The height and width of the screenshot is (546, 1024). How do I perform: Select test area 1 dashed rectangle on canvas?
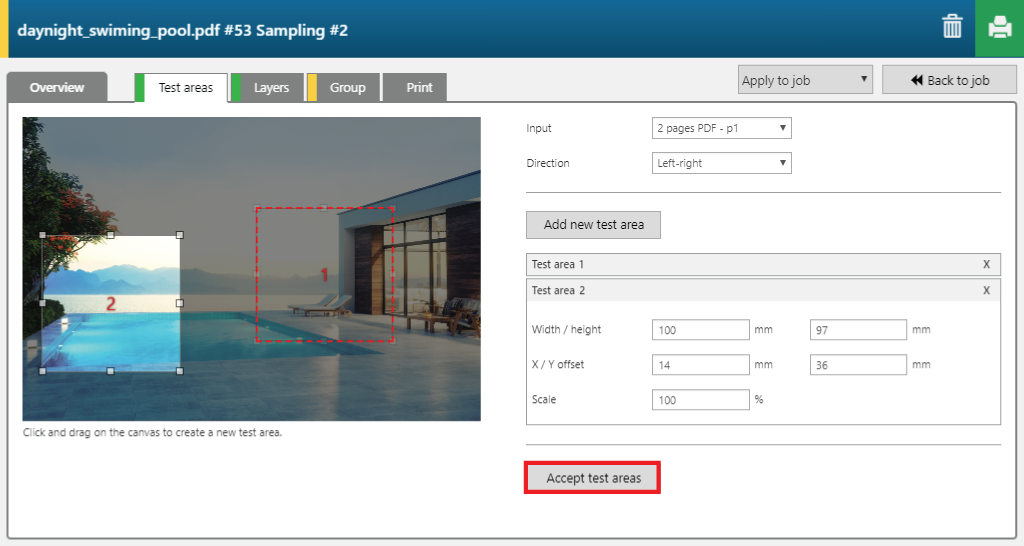tap(325, 274)
